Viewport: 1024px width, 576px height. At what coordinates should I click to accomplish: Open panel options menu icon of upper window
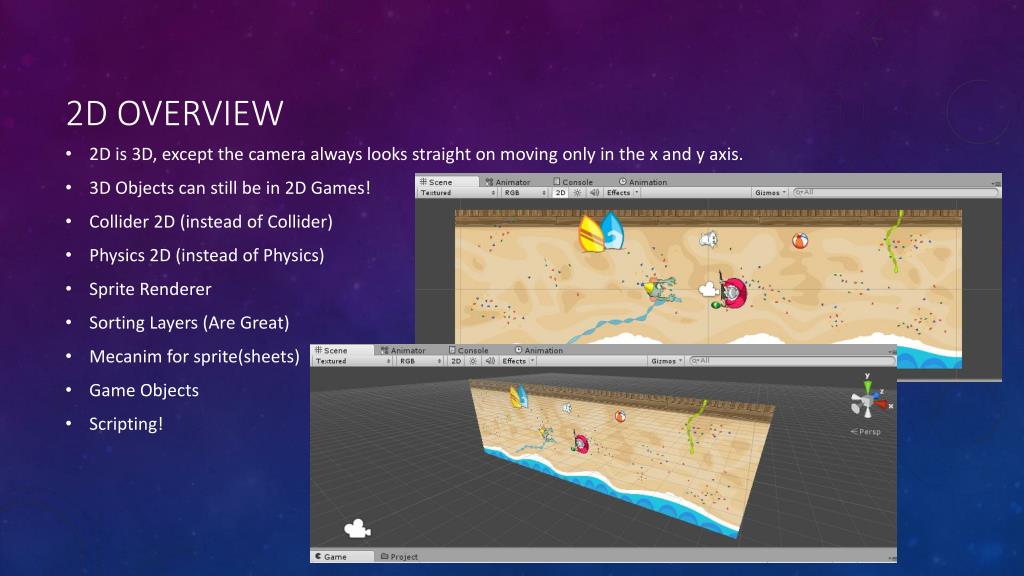point(995,184)
